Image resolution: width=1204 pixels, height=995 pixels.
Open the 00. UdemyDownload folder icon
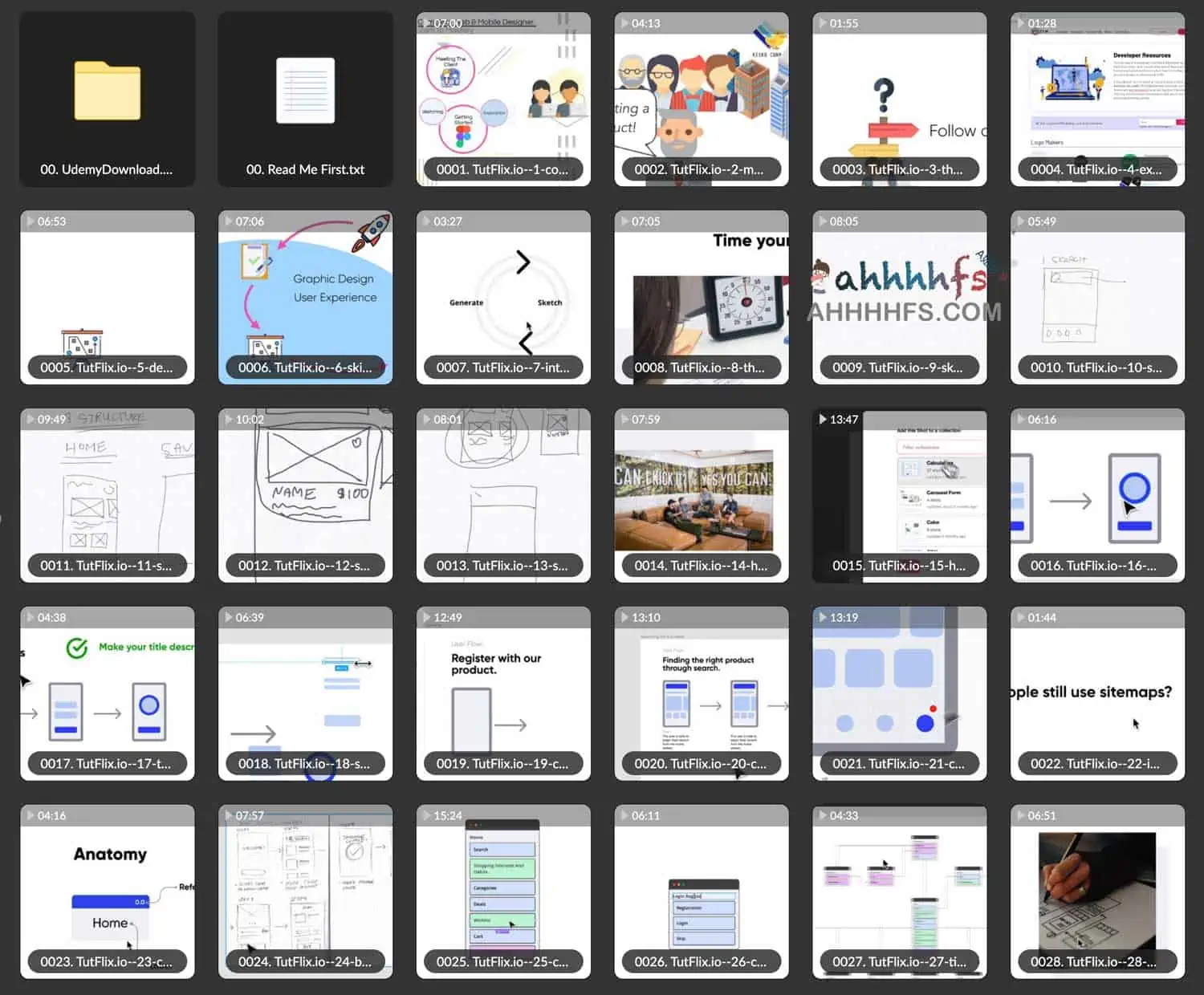point(107,91)
